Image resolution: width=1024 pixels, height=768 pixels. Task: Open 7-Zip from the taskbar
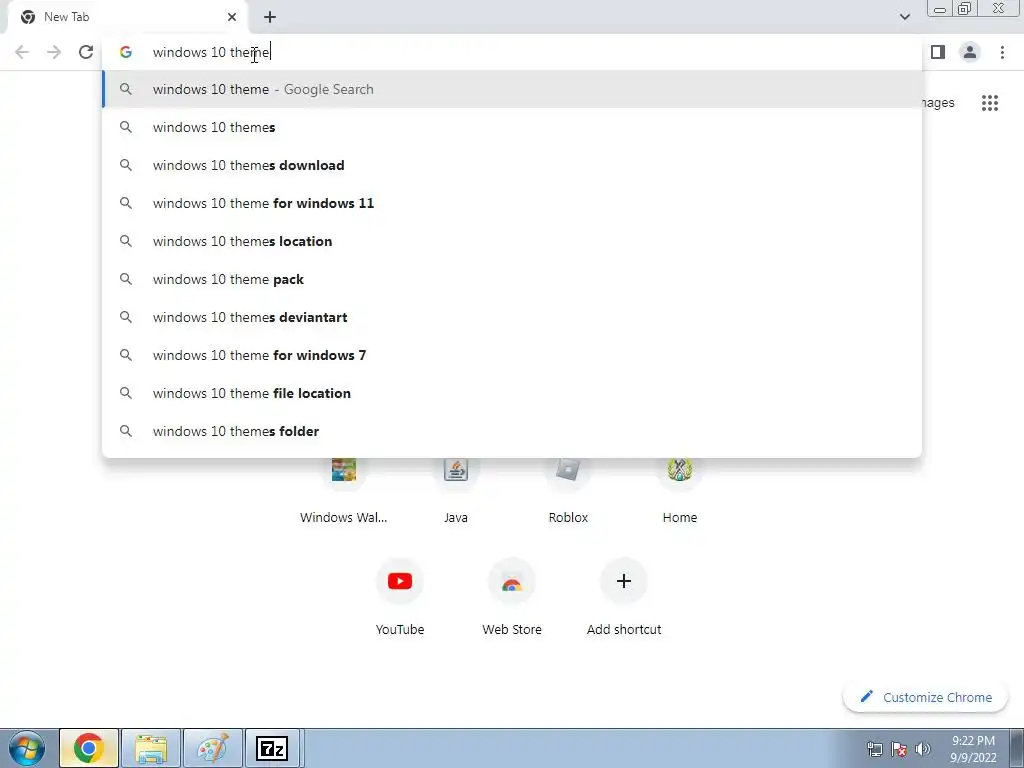click(272, 748)
